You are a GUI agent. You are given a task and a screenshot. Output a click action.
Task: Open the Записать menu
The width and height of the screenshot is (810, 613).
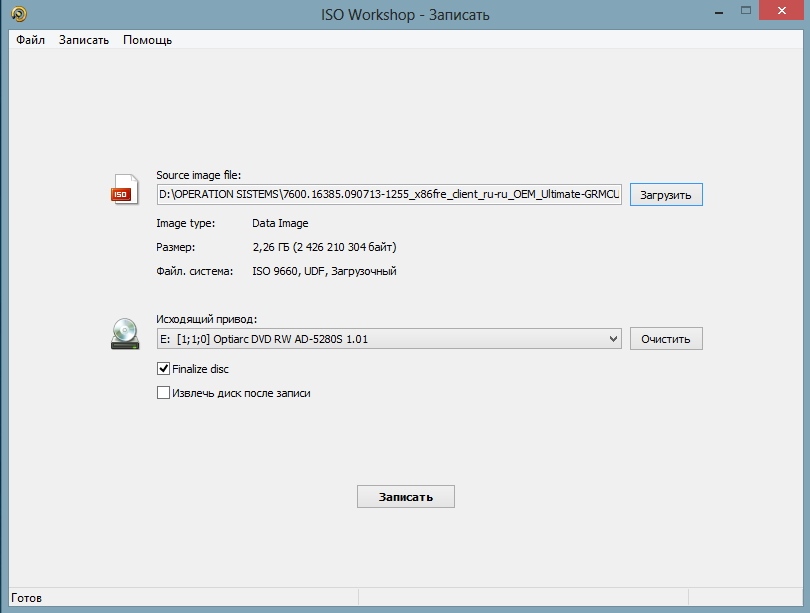point(84,40)
